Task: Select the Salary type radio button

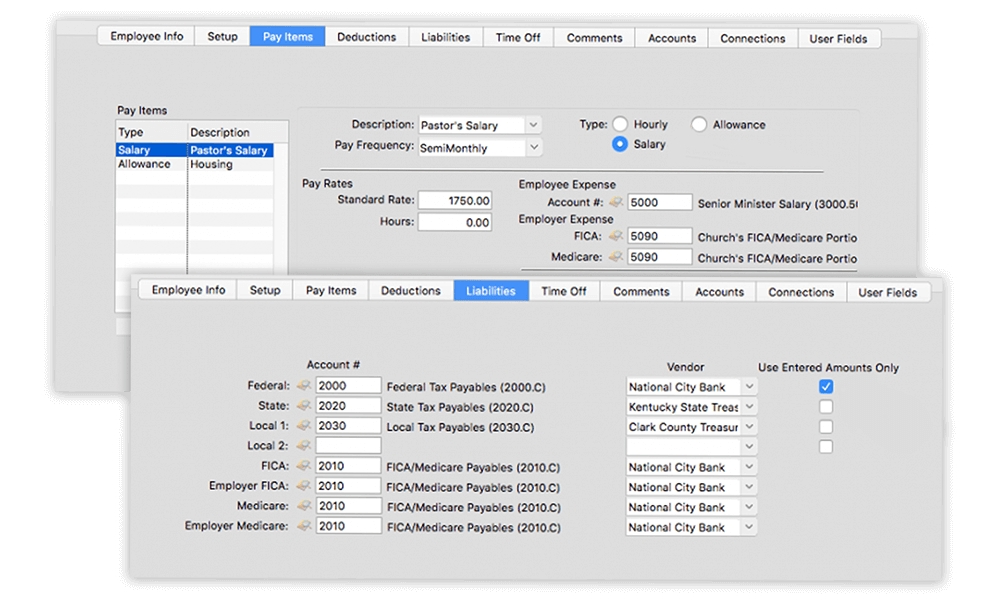Action: point(620,144)
